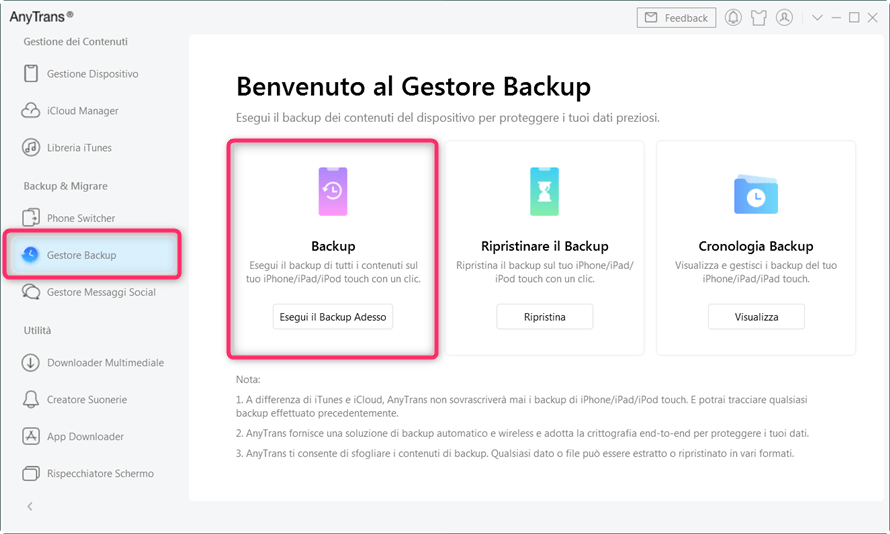The height and width of the screenshot is (534, 890).
Task: Click the AnyTrans logo text
Action: (41, 16)
